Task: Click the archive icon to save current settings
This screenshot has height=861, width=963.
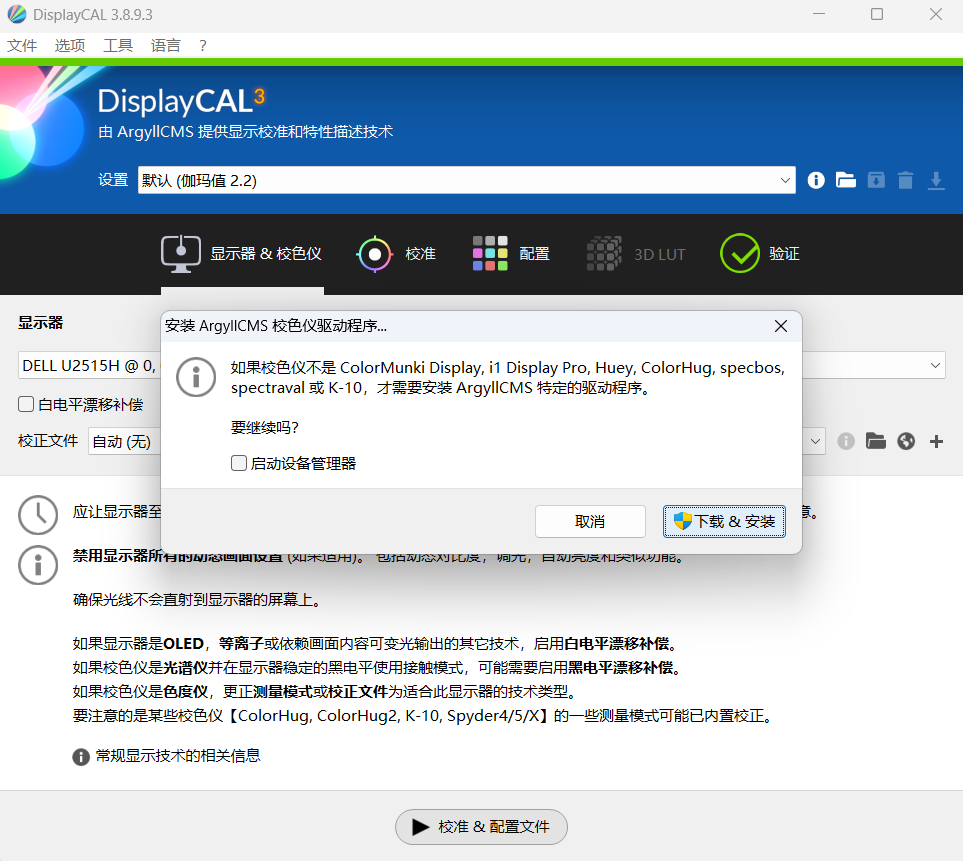Action: [x=875, y=180]
